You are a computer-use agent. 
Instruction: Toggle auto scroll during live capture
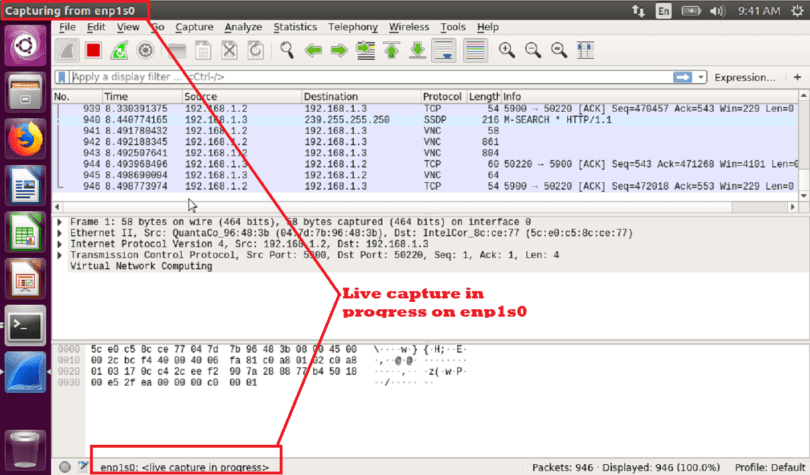(x=444, y=51)
